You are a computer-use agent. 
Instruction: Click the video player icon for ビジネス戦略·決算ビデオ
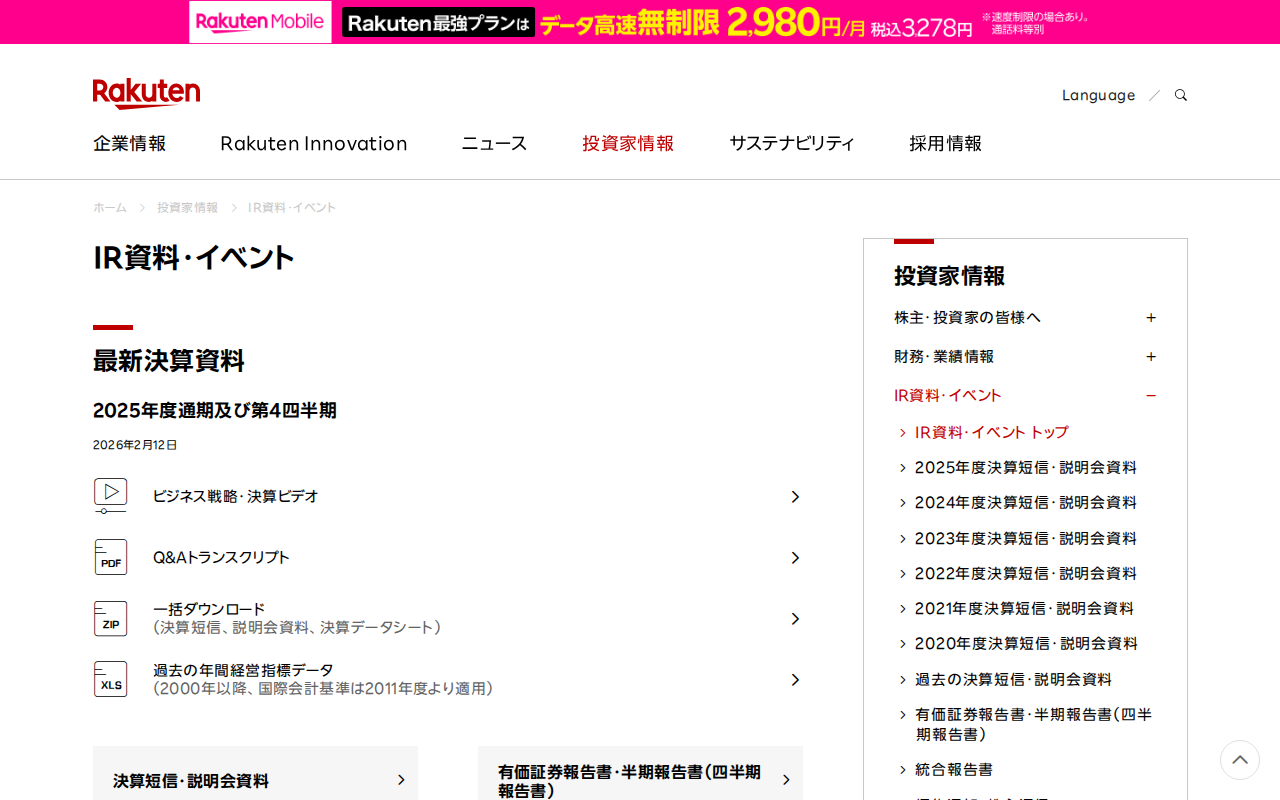[111, 496]
